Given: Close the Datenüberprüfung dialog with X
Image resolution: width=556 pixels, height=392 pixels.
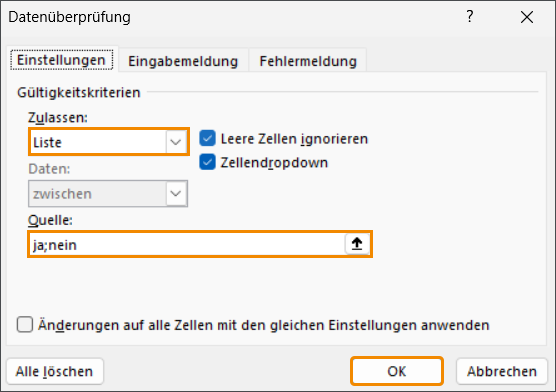Looking at the screenshot, I should point(527,17).
